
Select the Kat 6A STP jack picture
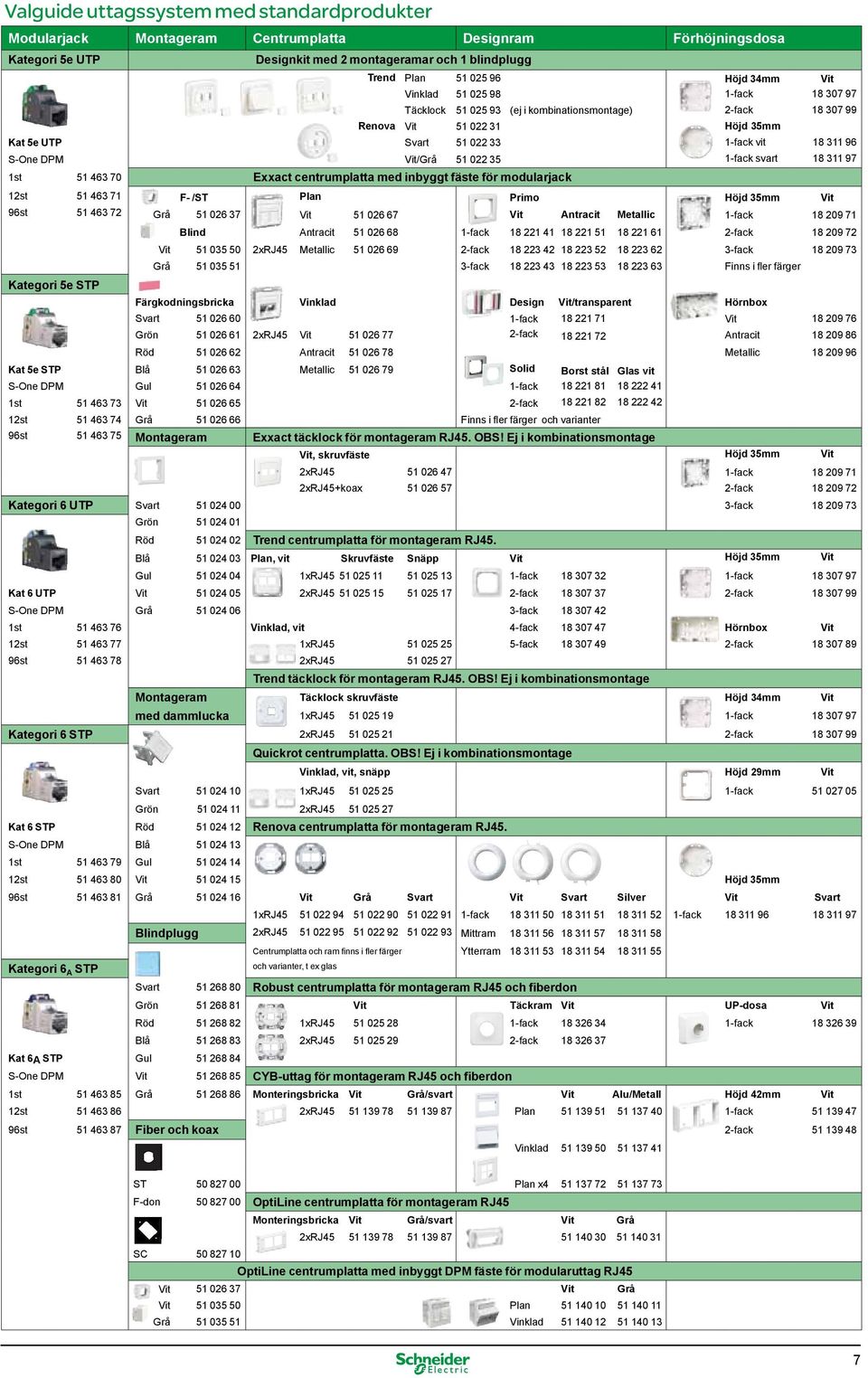pyautogui.click(x=44, y=1013)
